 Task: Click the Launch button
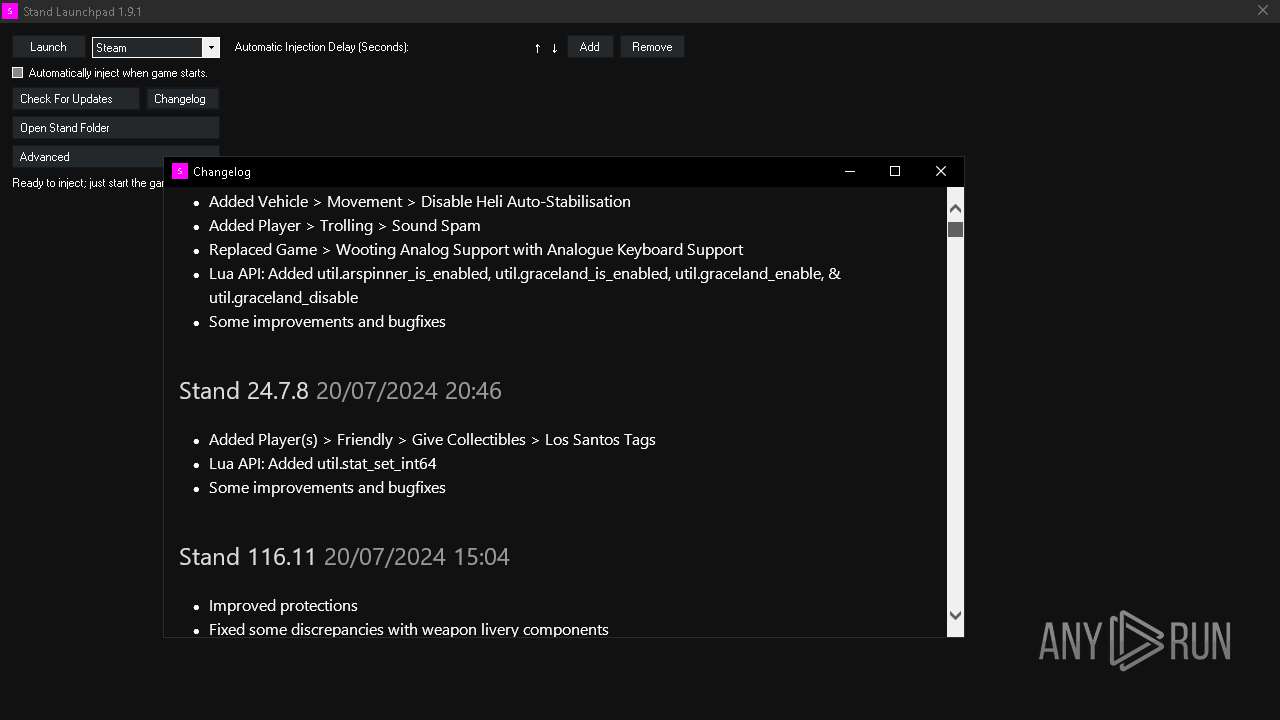coord(48,47)
